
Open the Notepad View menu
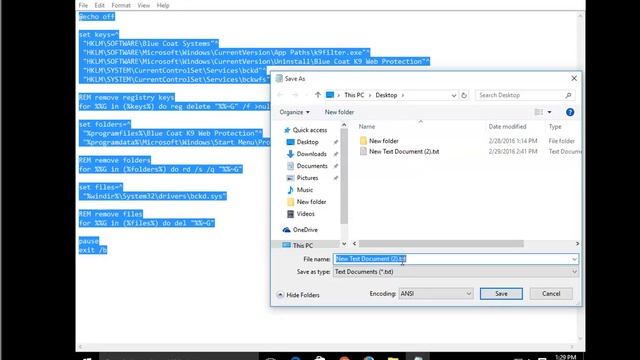[x=143, y=5]
